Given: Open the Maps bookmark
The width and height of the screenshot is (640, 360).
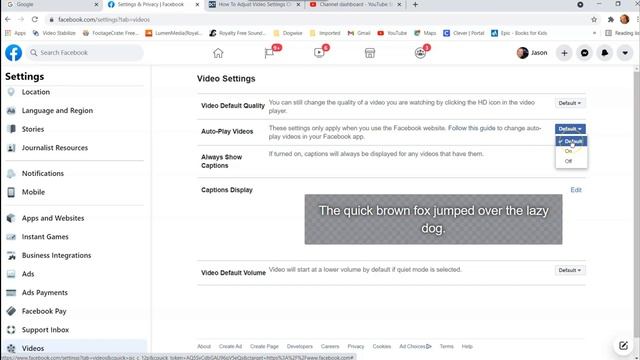Looking at the screenshot, I should [x=425, y=33].
